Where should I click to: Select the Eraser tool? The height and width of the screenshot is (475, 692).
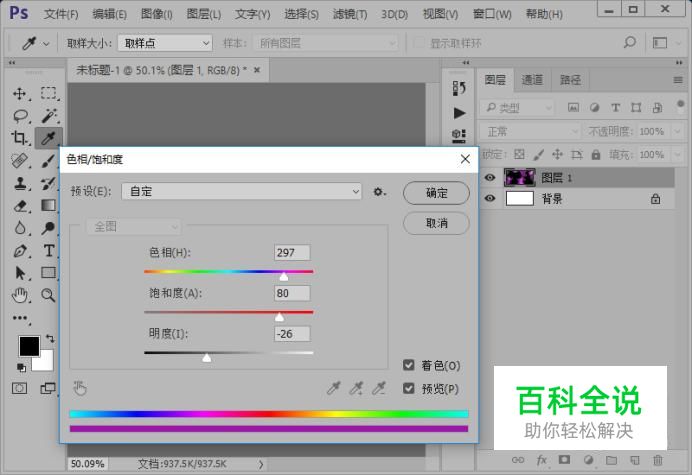click(x=20, y=206)
